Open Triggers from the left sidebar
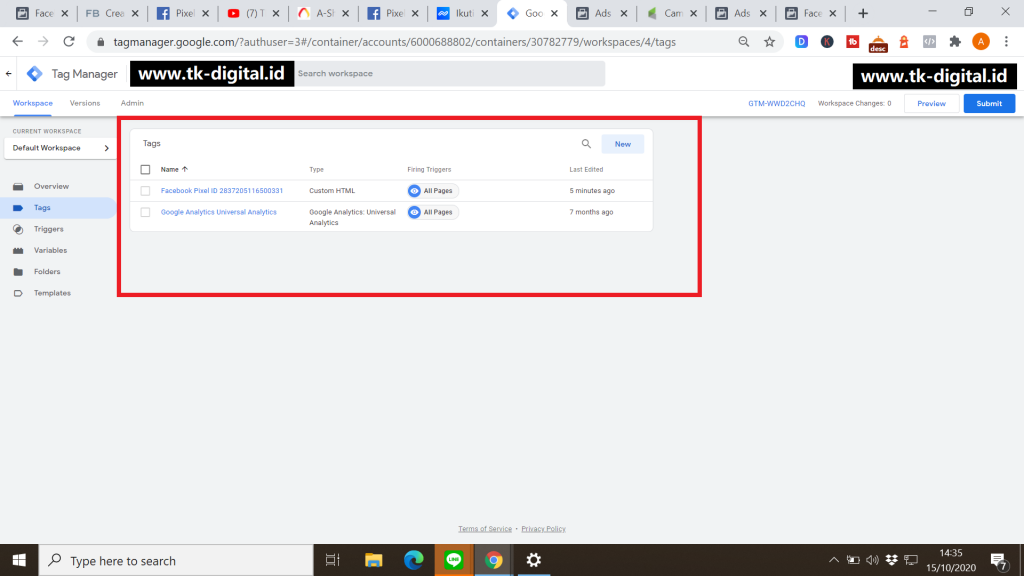 [x=48, y=229]
